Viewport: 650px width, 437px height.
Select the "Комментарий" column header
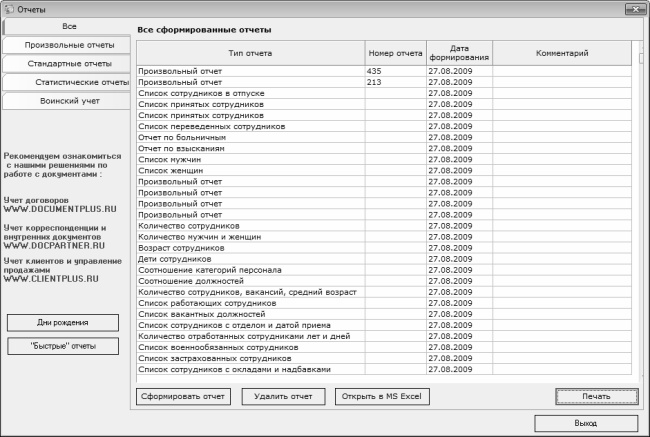point(561,52)
